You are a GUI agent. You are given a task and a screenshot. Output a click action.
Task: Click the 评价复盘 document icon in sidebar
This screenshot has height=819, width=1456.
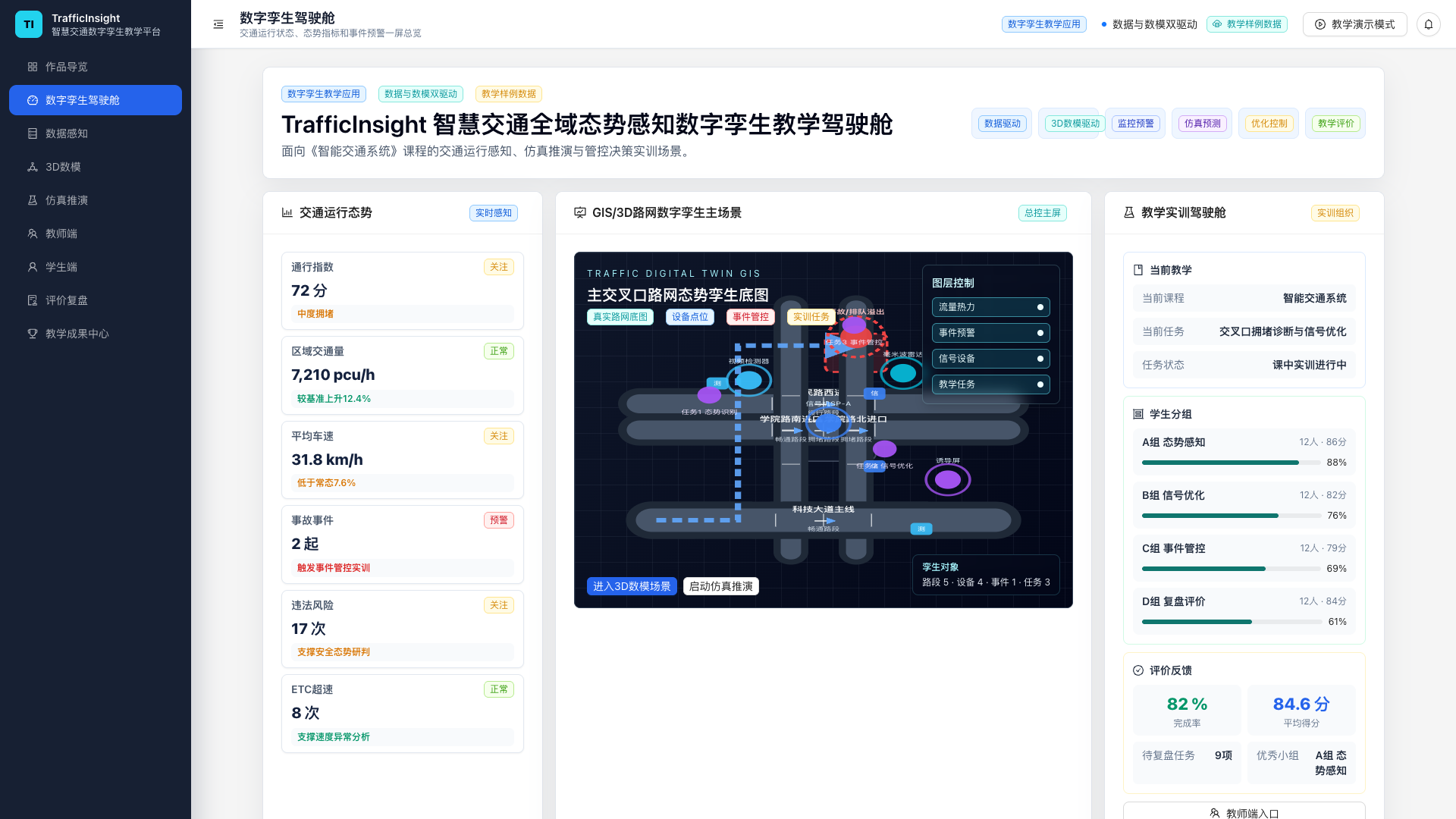point(33,300)
